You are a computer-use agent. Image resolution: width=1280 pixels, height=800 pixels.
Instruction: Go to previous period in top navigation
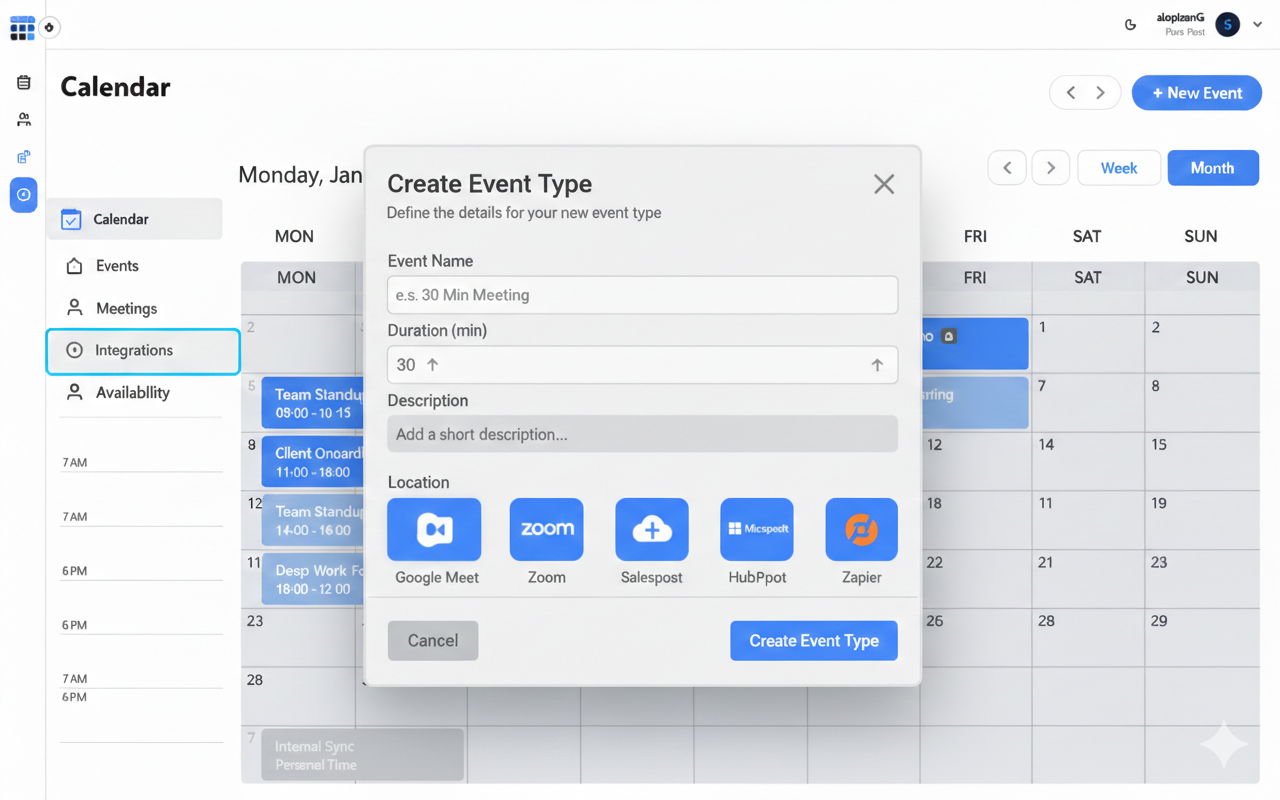coord(1071,93)
